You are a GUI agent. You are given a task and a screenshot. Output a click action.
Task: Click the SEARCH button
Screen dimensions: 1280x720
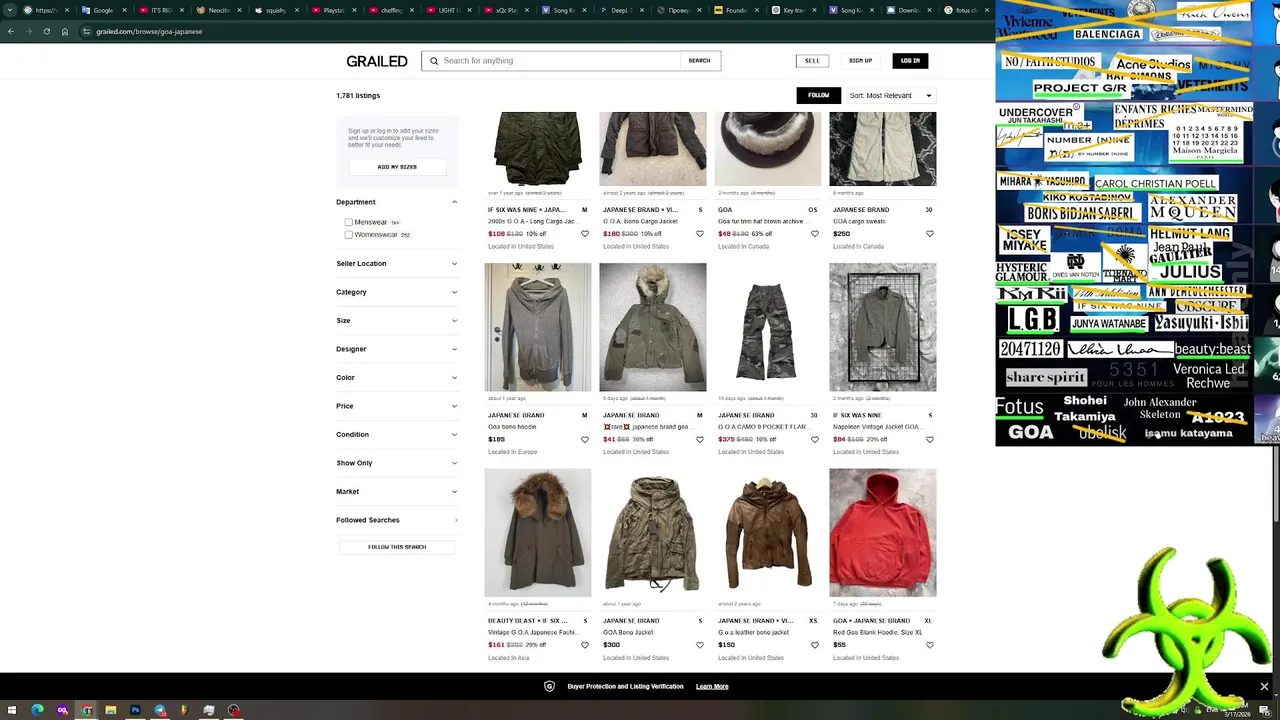(x=699, y=61)
